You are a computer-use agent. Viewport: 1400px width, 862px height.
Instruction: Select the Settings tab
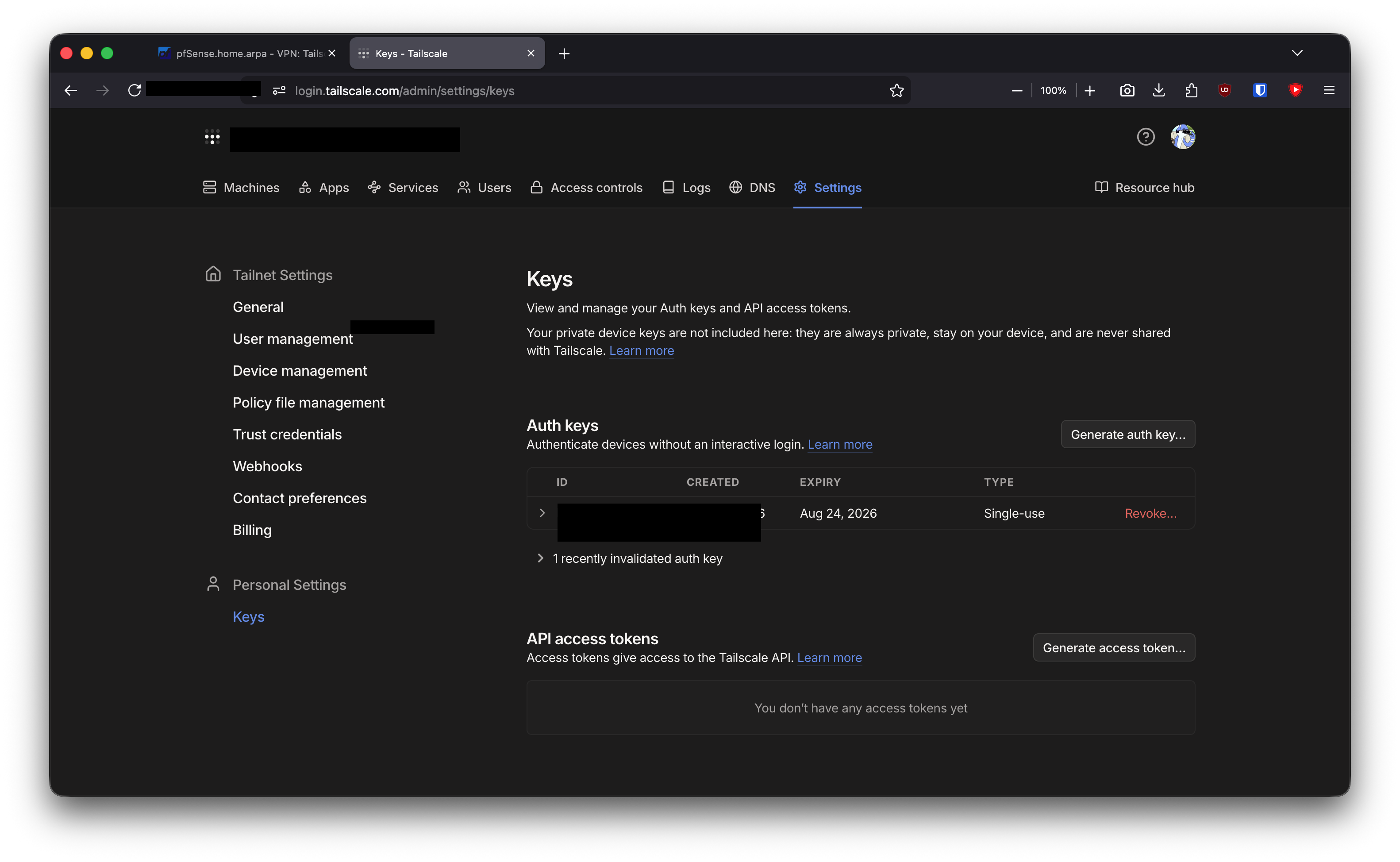pos(828,188)
